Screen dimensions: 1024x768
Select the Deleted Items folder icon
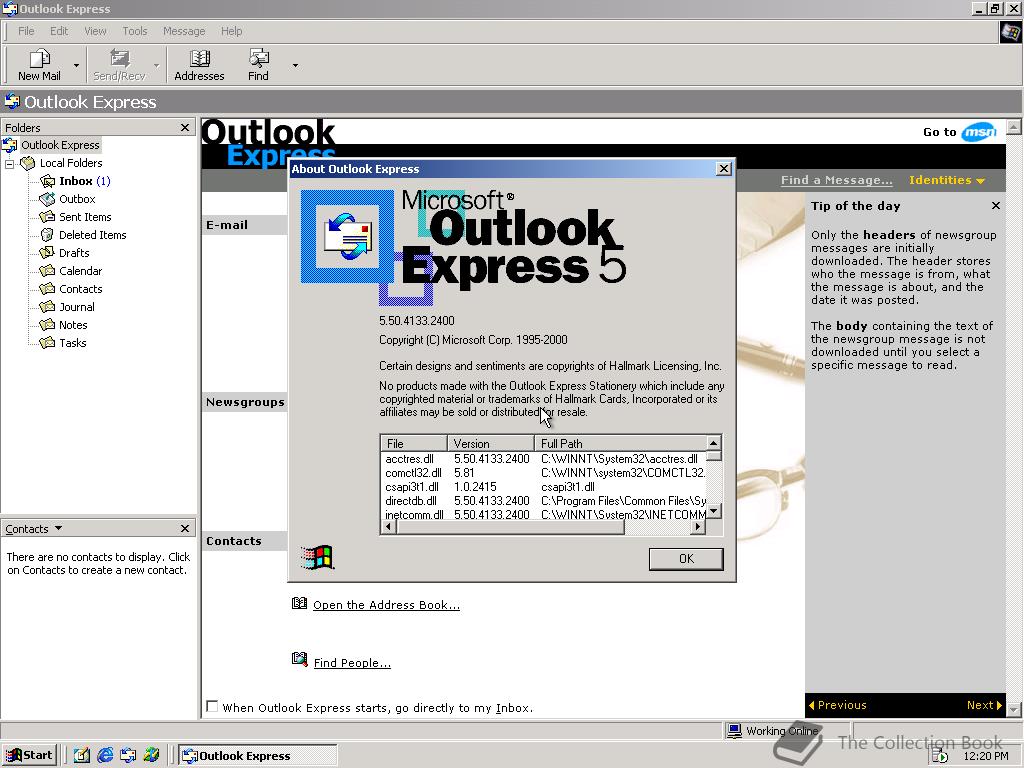(47, 235)
